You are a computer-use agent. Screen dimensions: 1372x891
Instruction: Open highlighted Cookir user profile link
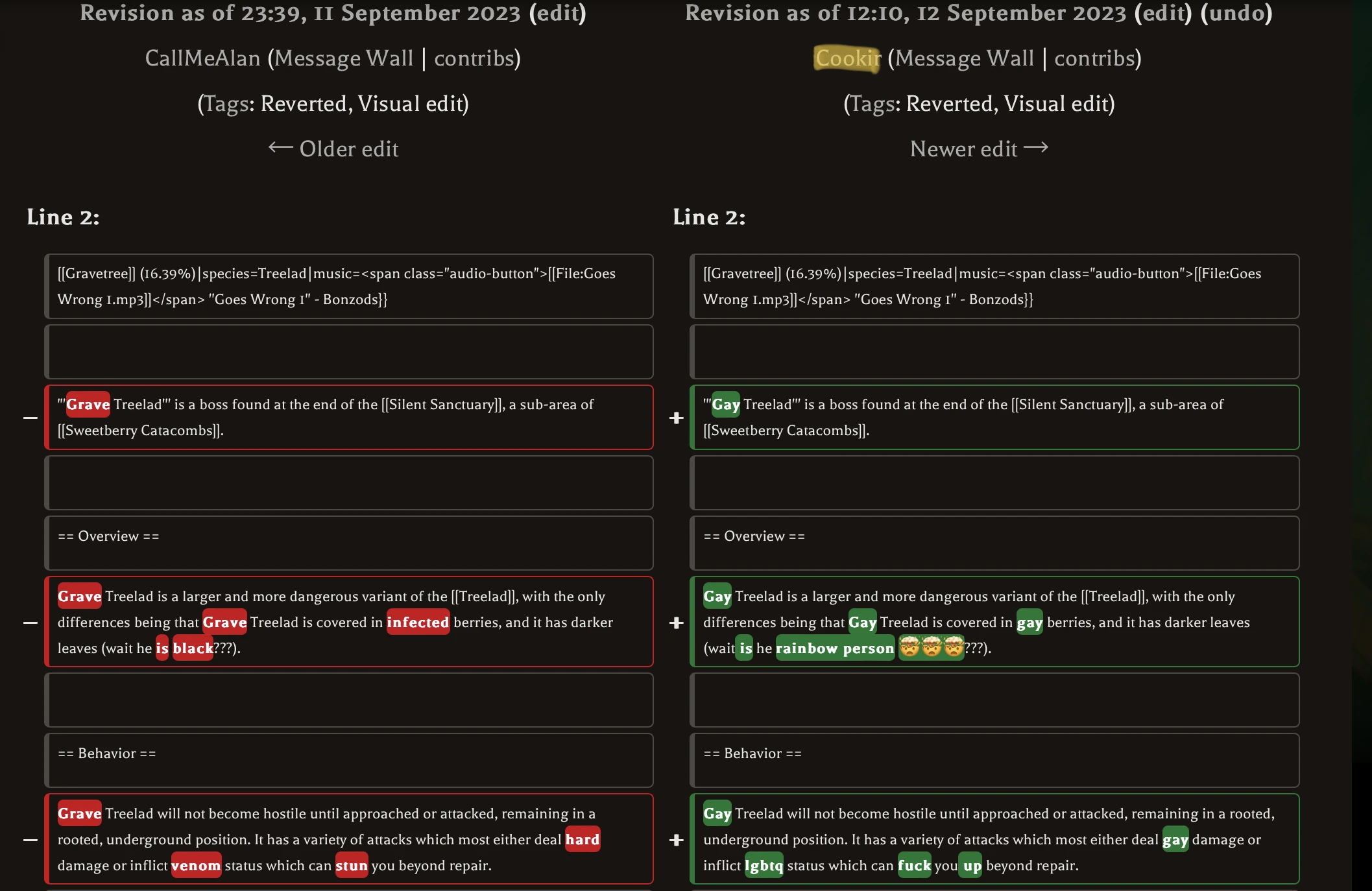[x=847, y=58]
